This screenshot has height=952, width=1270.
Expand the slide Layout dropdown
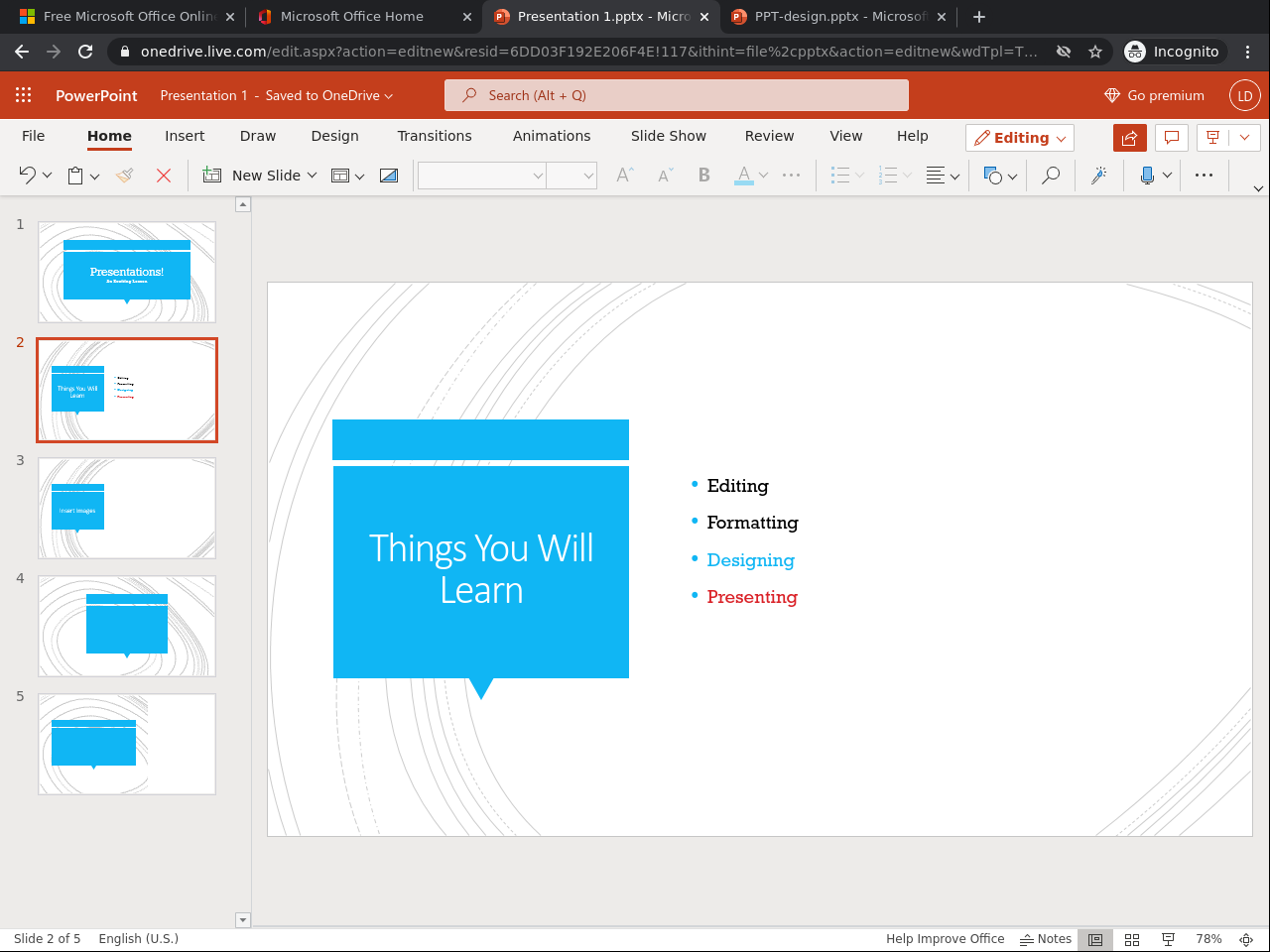(347, 176)
